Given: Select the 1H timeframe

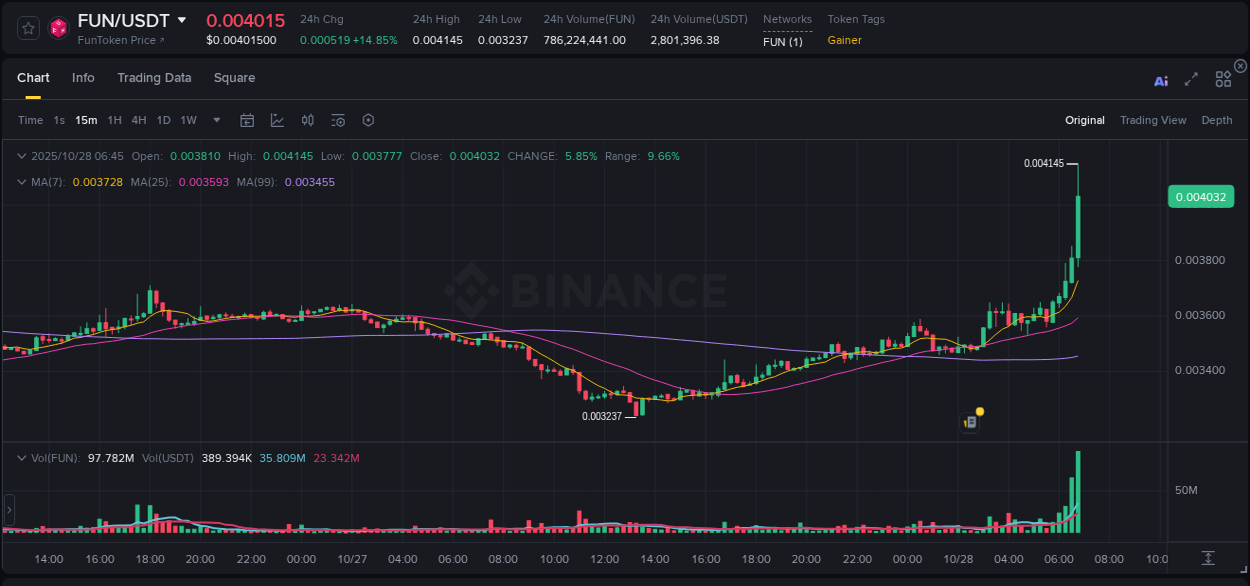Looking at the screenshot, I should [113, 120].
